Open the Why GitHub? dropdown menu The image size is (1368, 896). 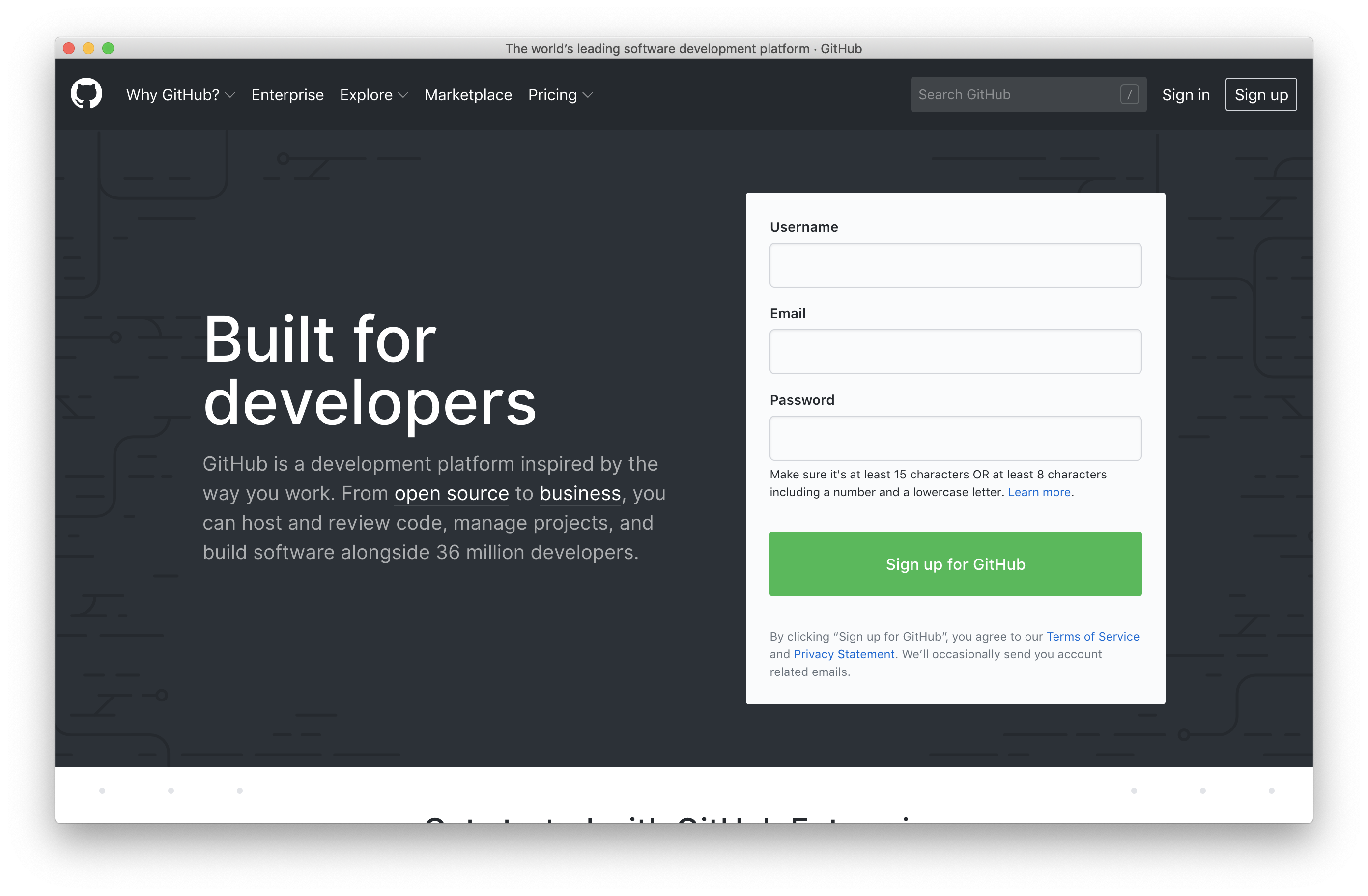coord(180,95)
